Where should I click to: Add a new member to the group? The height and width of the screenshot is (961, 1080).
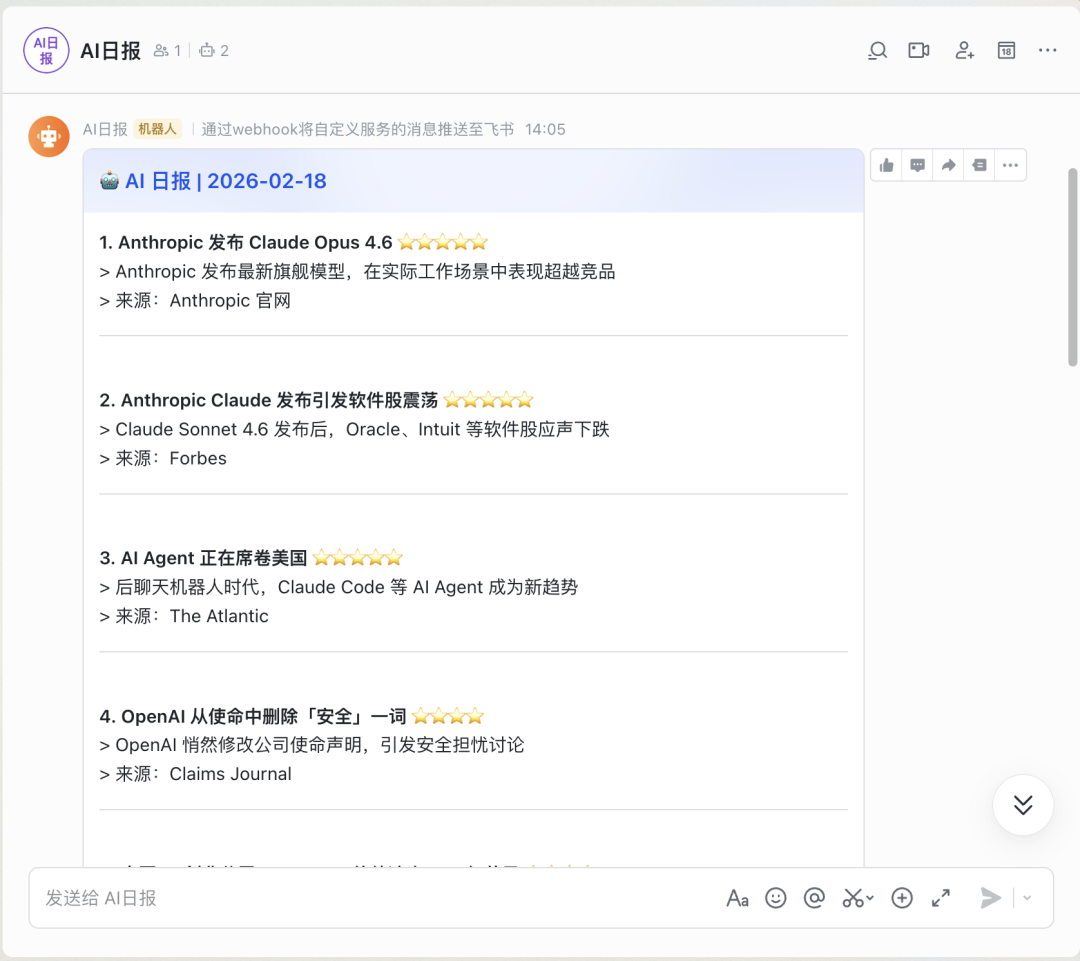[x=964, y=50]
